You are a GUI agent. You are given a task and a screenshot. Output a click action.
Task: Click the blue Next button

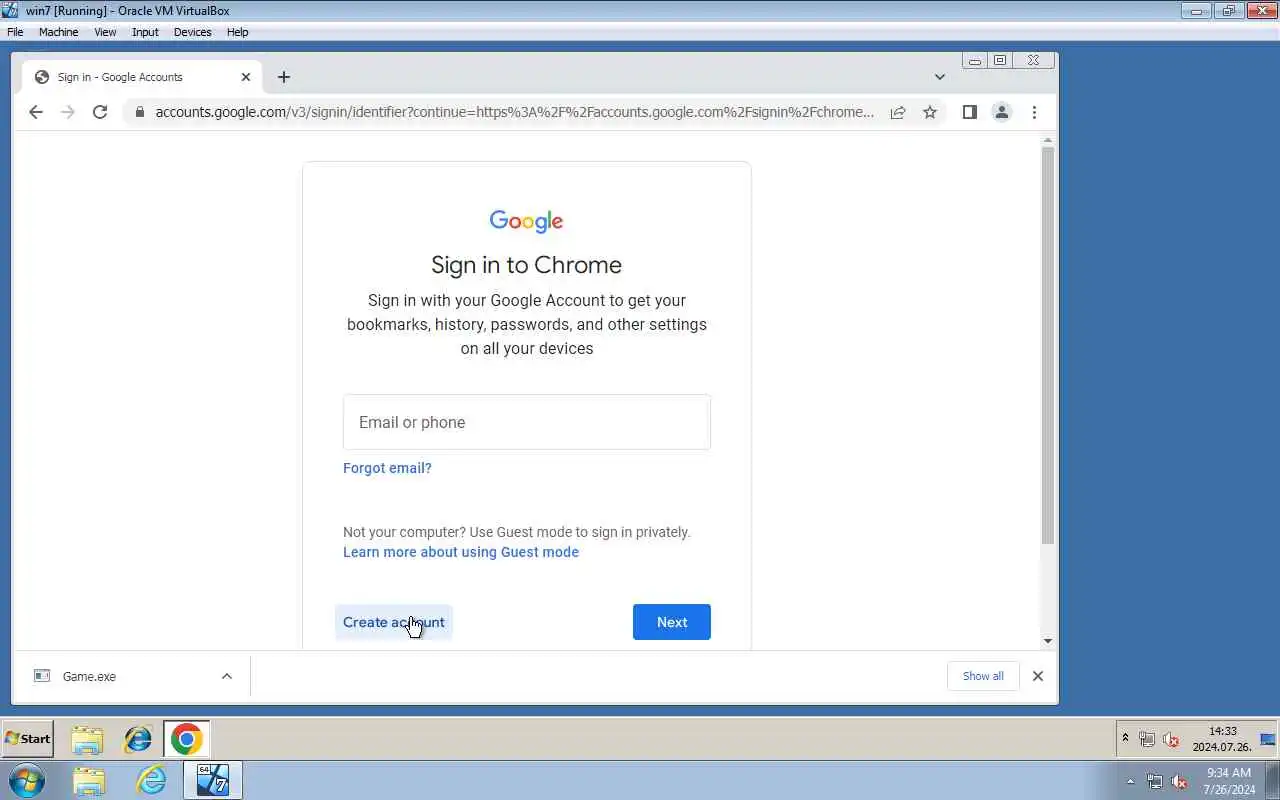(x=672, y=622)
